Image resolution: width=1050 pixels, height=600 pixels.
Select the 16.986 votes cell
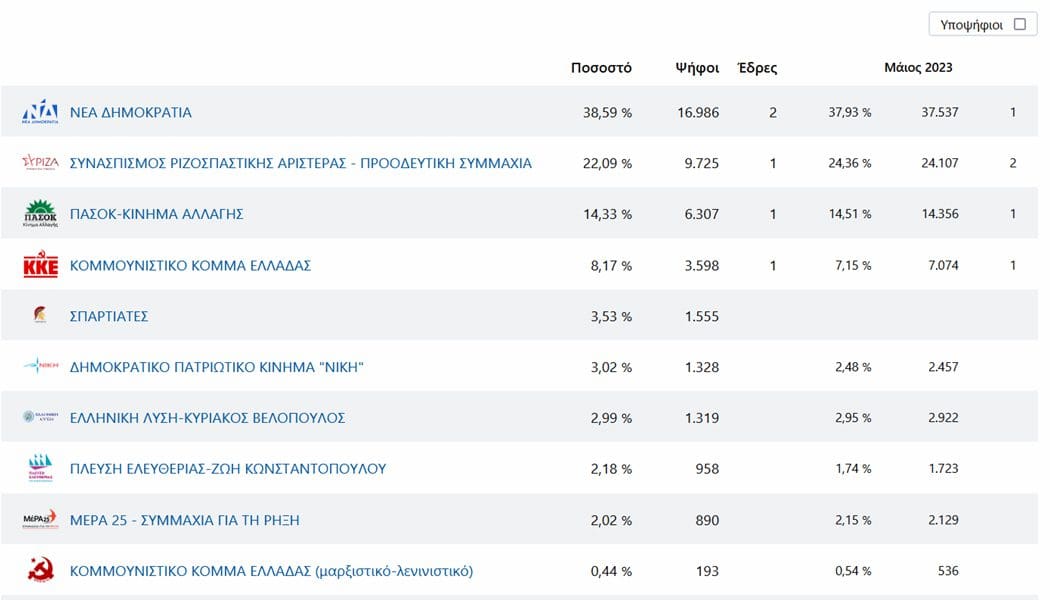coord(698,112)
